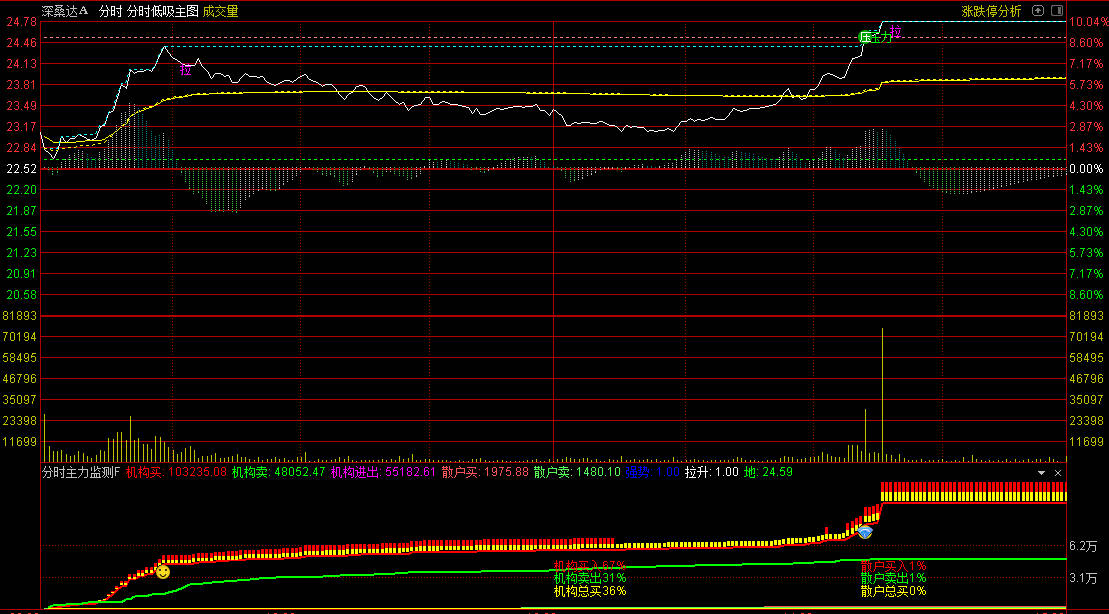Click the 24.46 price on the left axis

tap(22, 42)
